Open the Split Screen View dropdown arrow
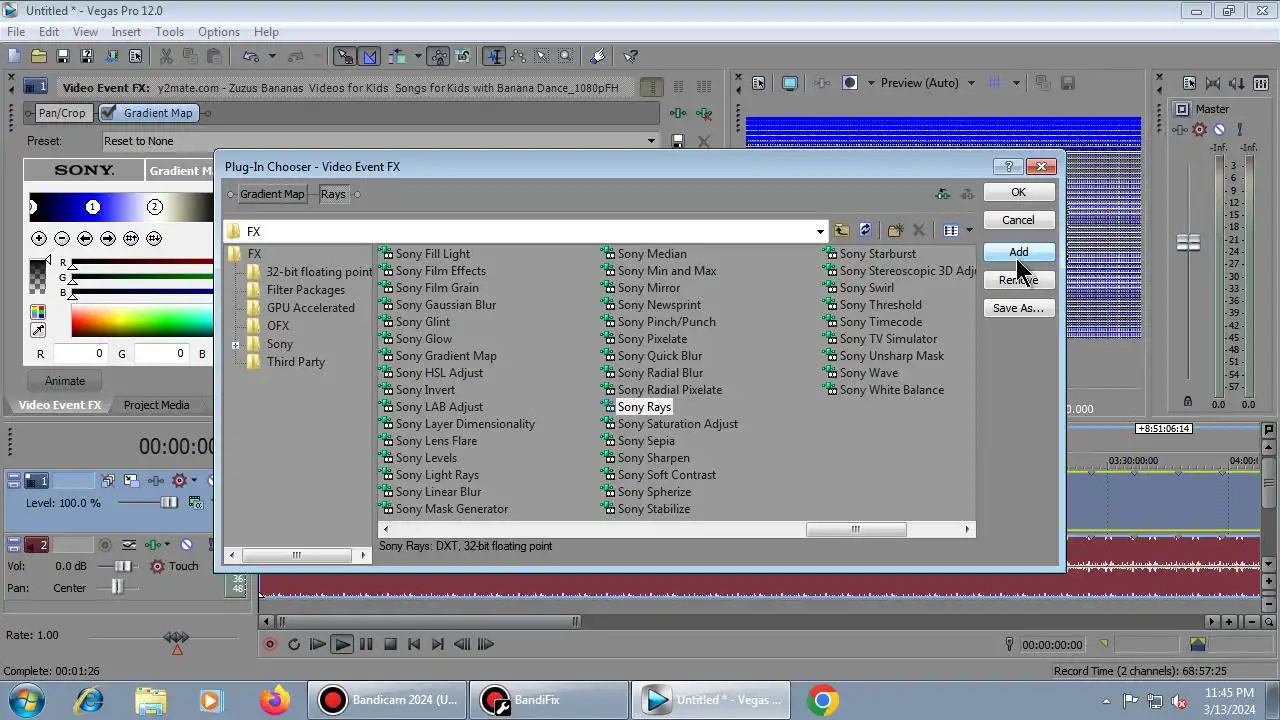1280x720 pixels. click(x=871, y=83)
